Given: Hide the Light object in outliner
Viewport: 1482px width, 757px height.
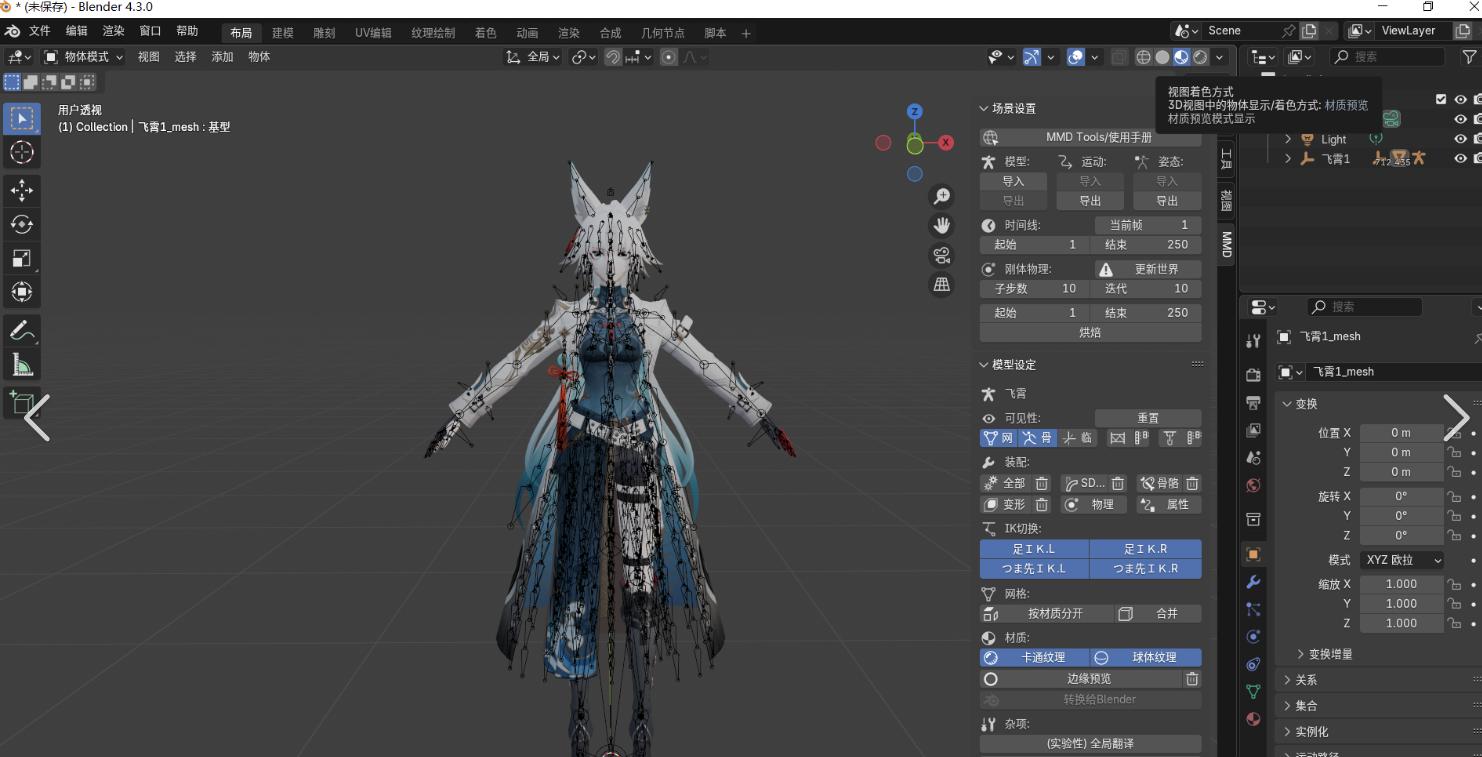Looking at the screenshot, I should point(1460,139).
